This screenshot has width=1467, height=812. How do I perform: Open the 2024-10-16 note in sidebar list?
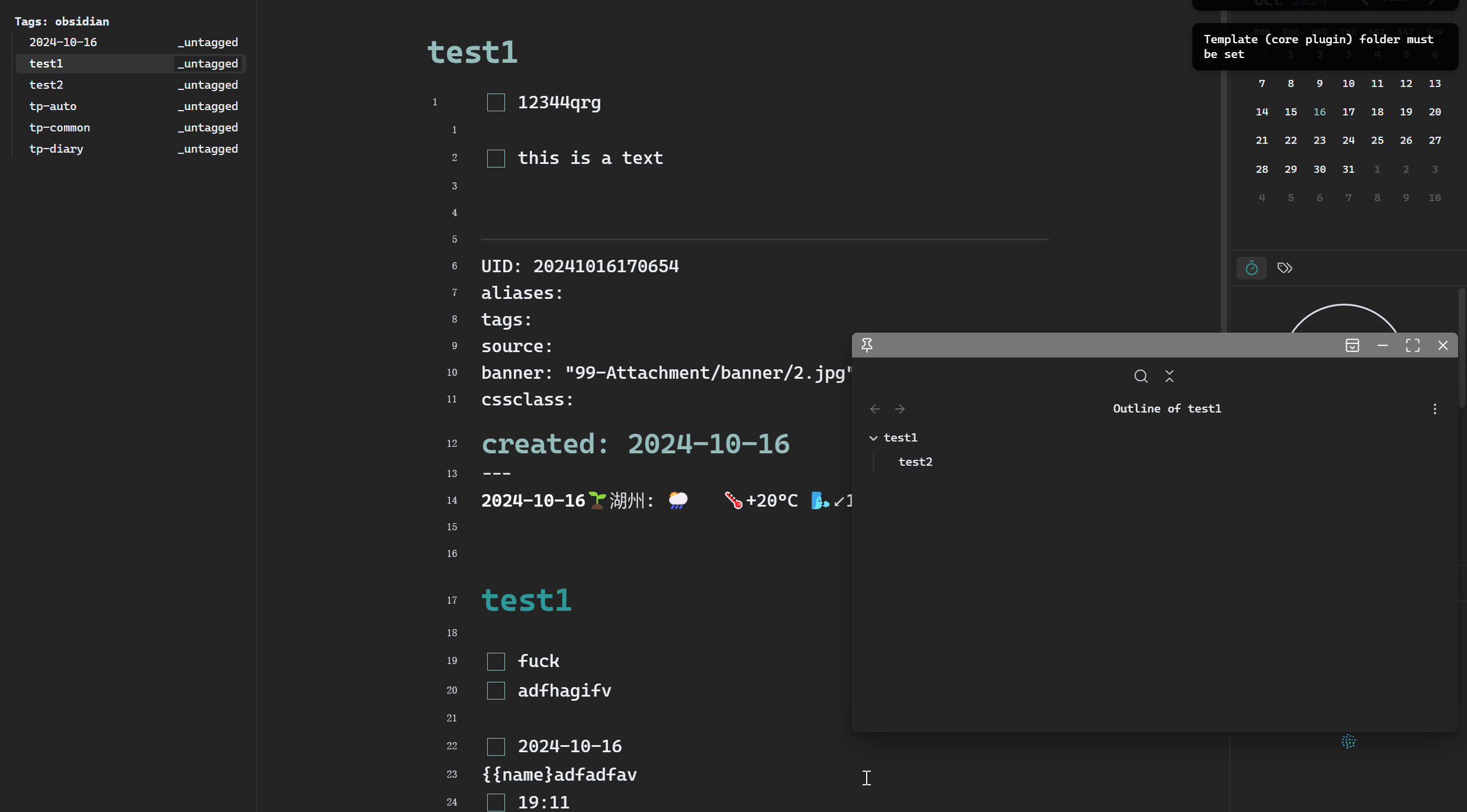tap(63, 43)
